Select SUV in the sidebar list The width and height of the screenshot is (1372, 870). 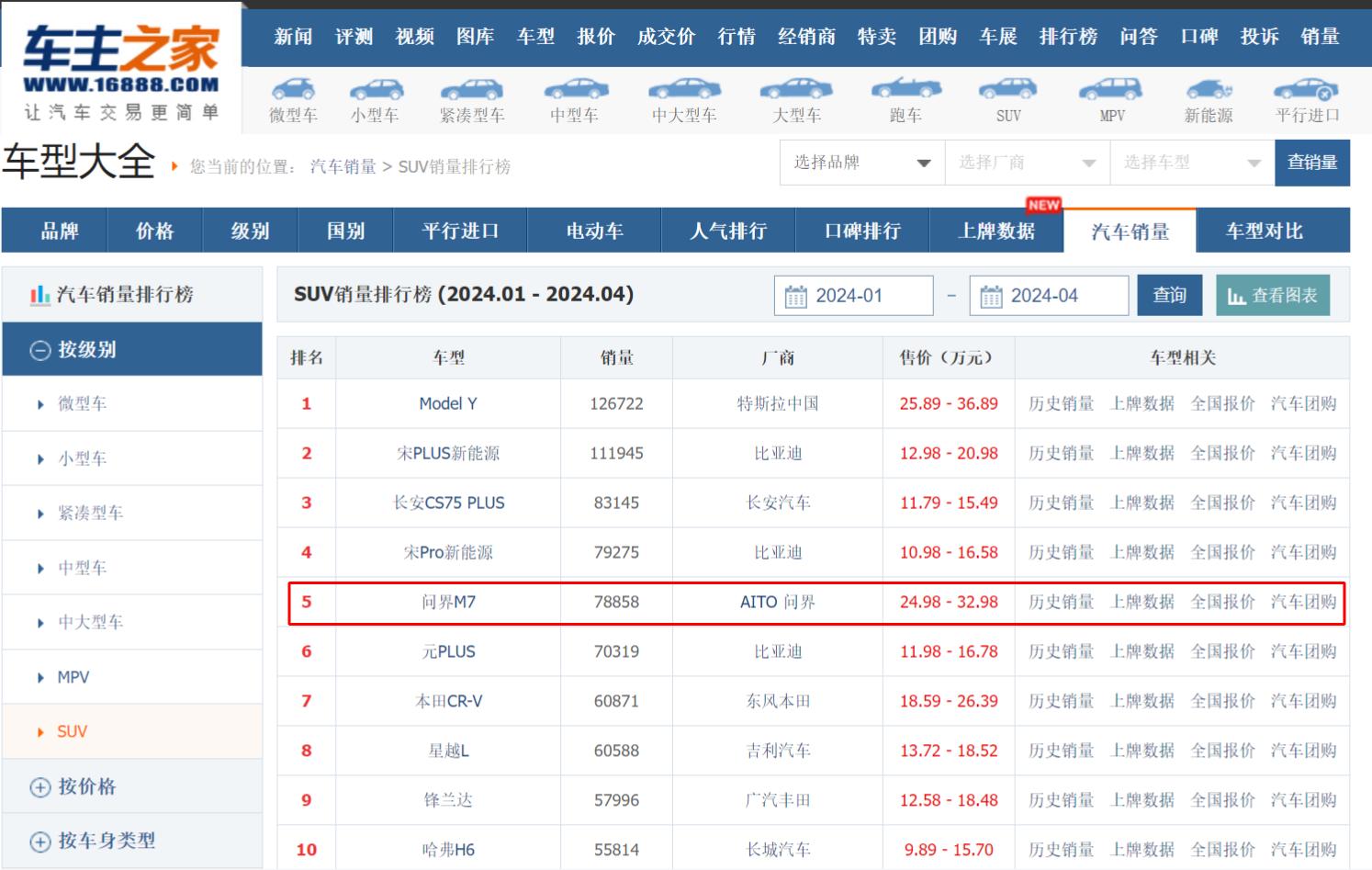(72, 731)
